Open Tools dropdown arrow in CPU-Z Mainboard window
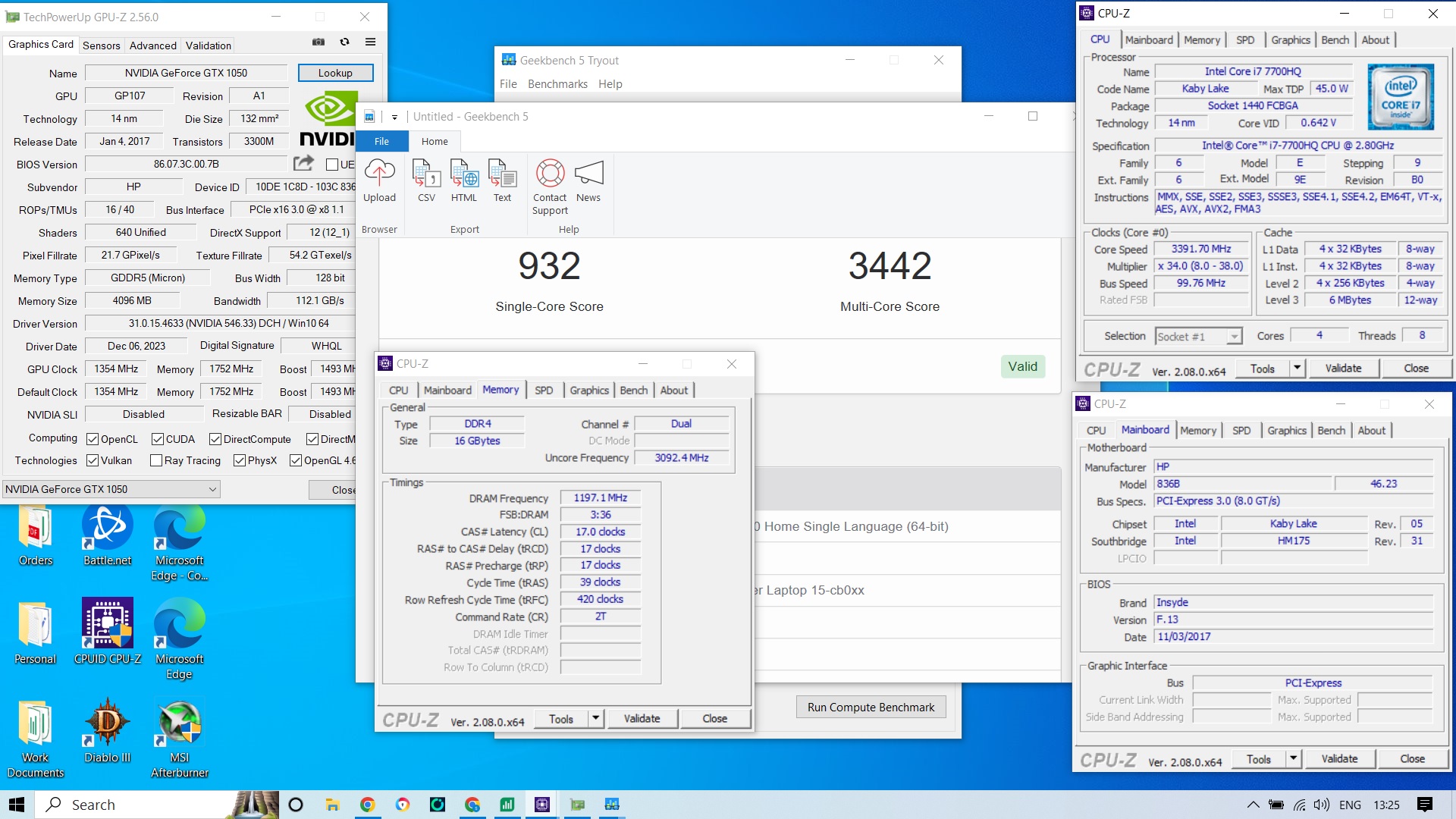The image size is (1456, 819). tap(1294, 758)
